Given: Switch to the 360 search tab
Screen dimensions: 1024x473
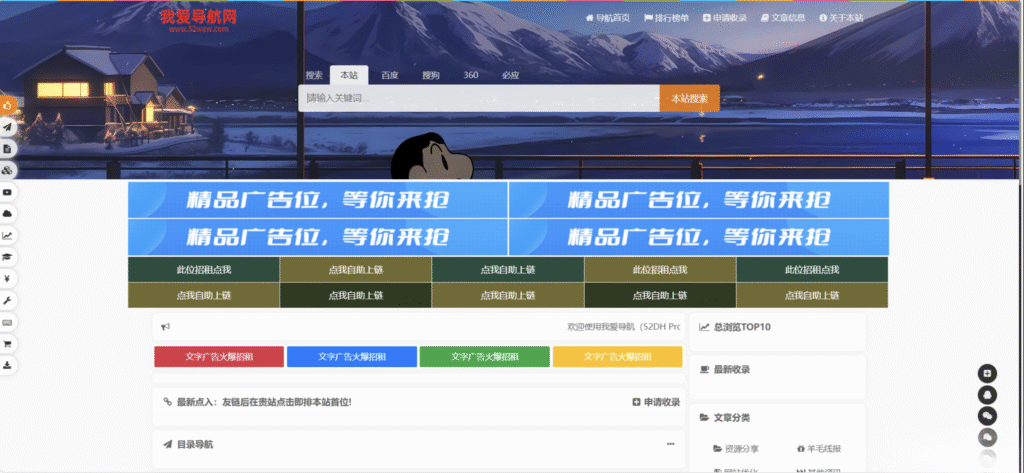Looking at the screenshot, I should (x=471, y=75).
